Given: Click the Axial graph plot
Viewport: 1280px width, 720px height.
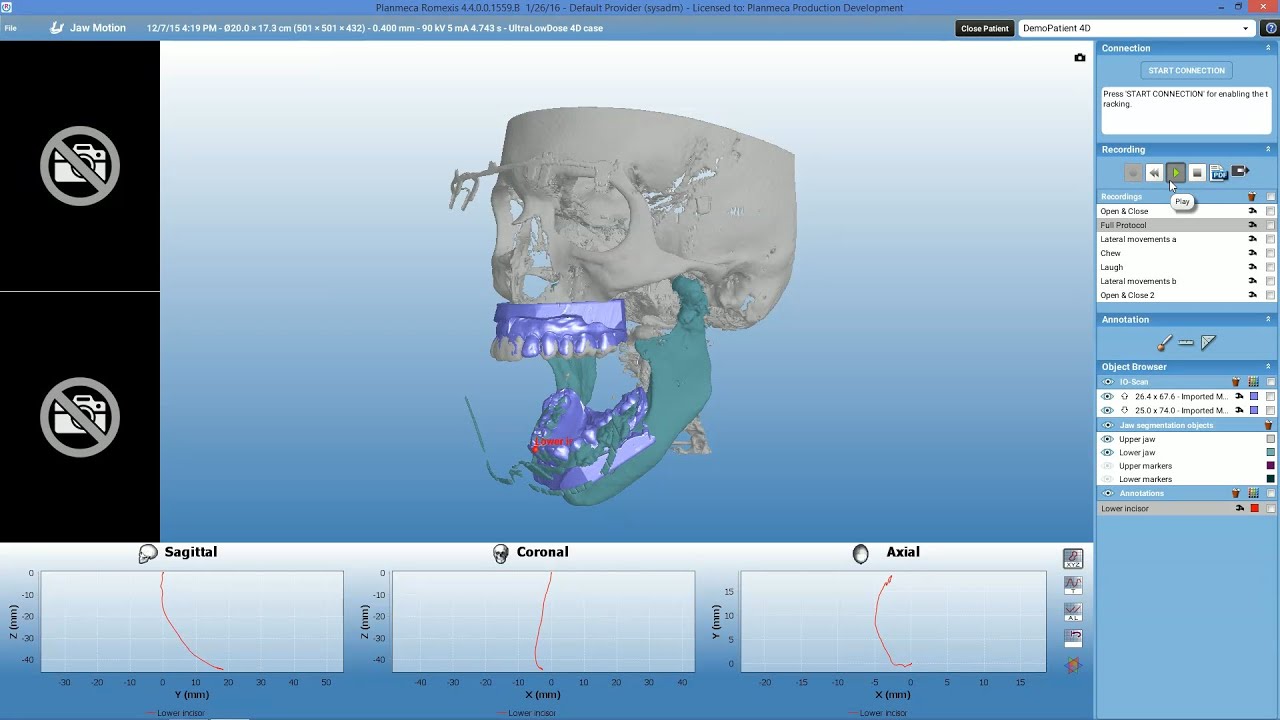Looking at the screenshot, I should [x=893, y=621].
